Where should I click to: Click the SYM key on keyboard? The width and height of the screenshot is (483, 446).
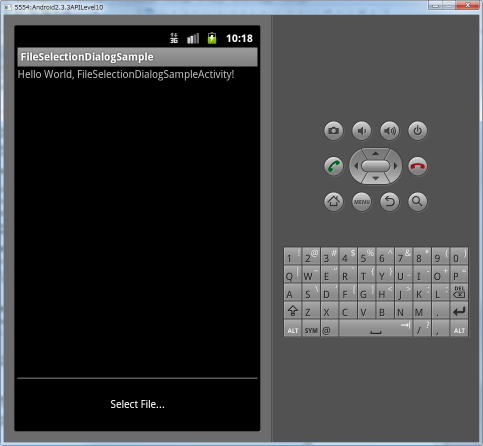[311, 330]
